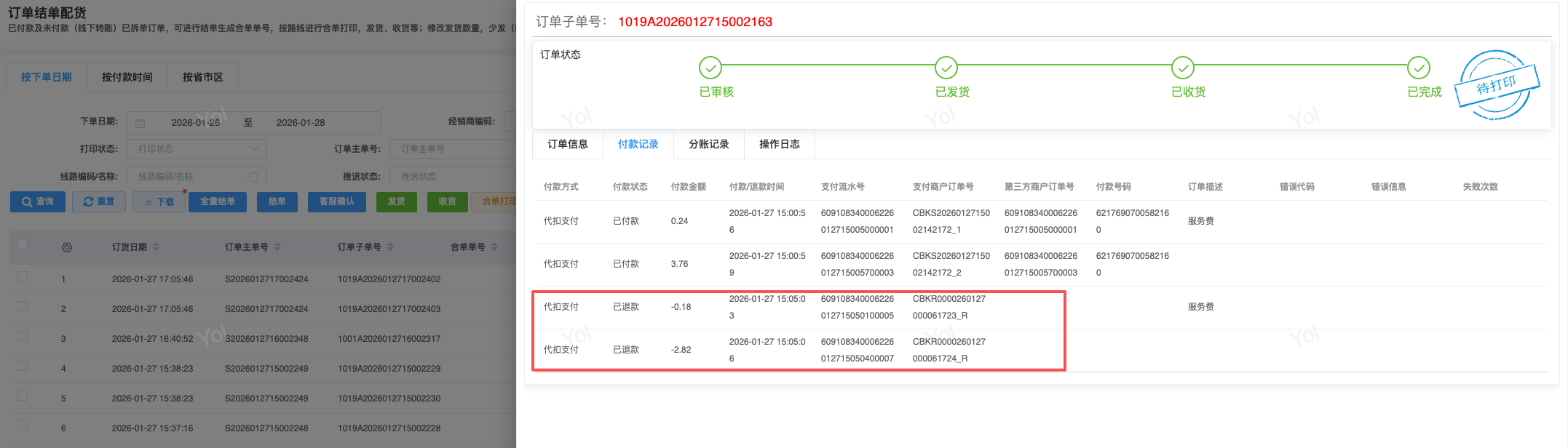1568x448 pixels.
Task: Click the 下载 download button
Action: [x=159, y=201]
